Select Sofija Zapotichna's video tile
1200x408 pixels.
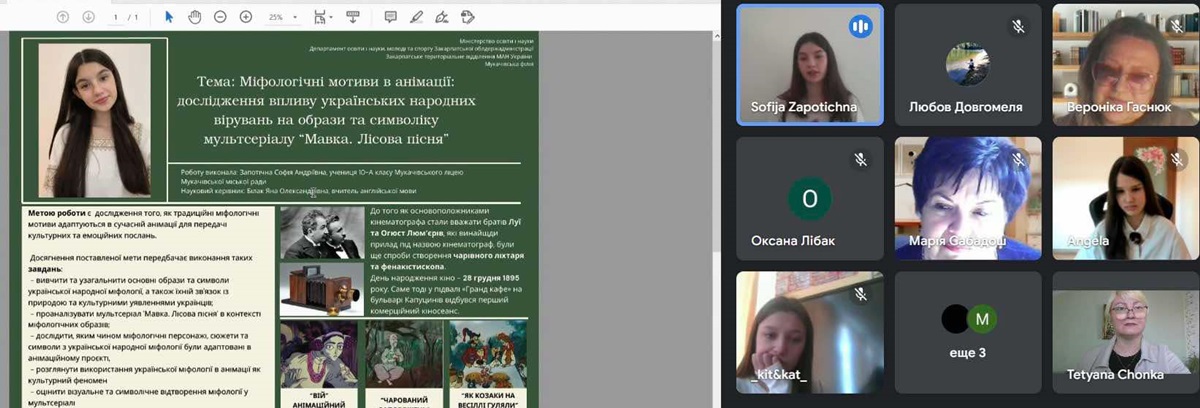pyautogui.click(x=809, y=64)
